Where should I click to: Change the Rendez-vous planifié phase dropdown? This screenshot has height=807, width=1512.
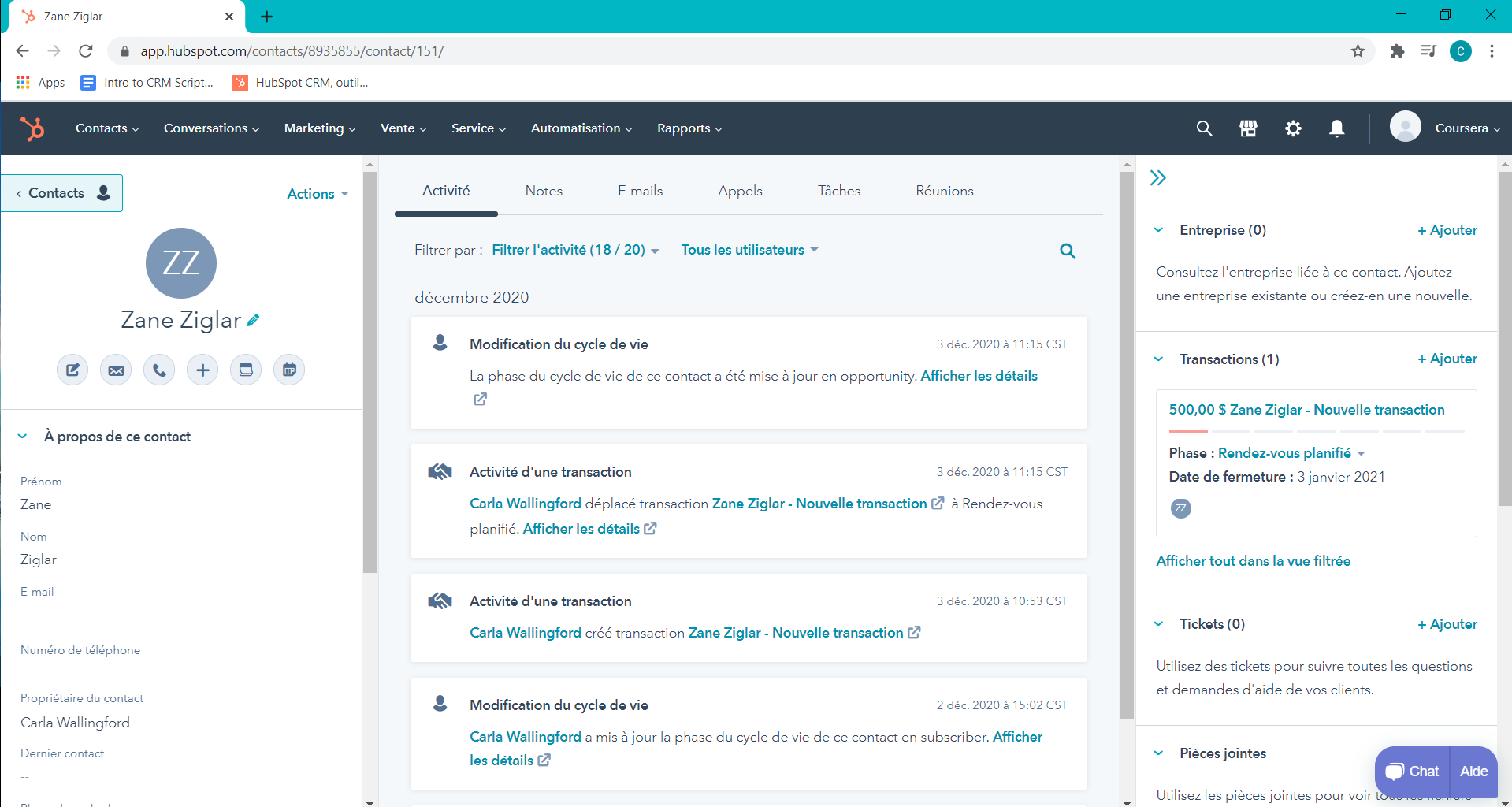(1291, 453)
